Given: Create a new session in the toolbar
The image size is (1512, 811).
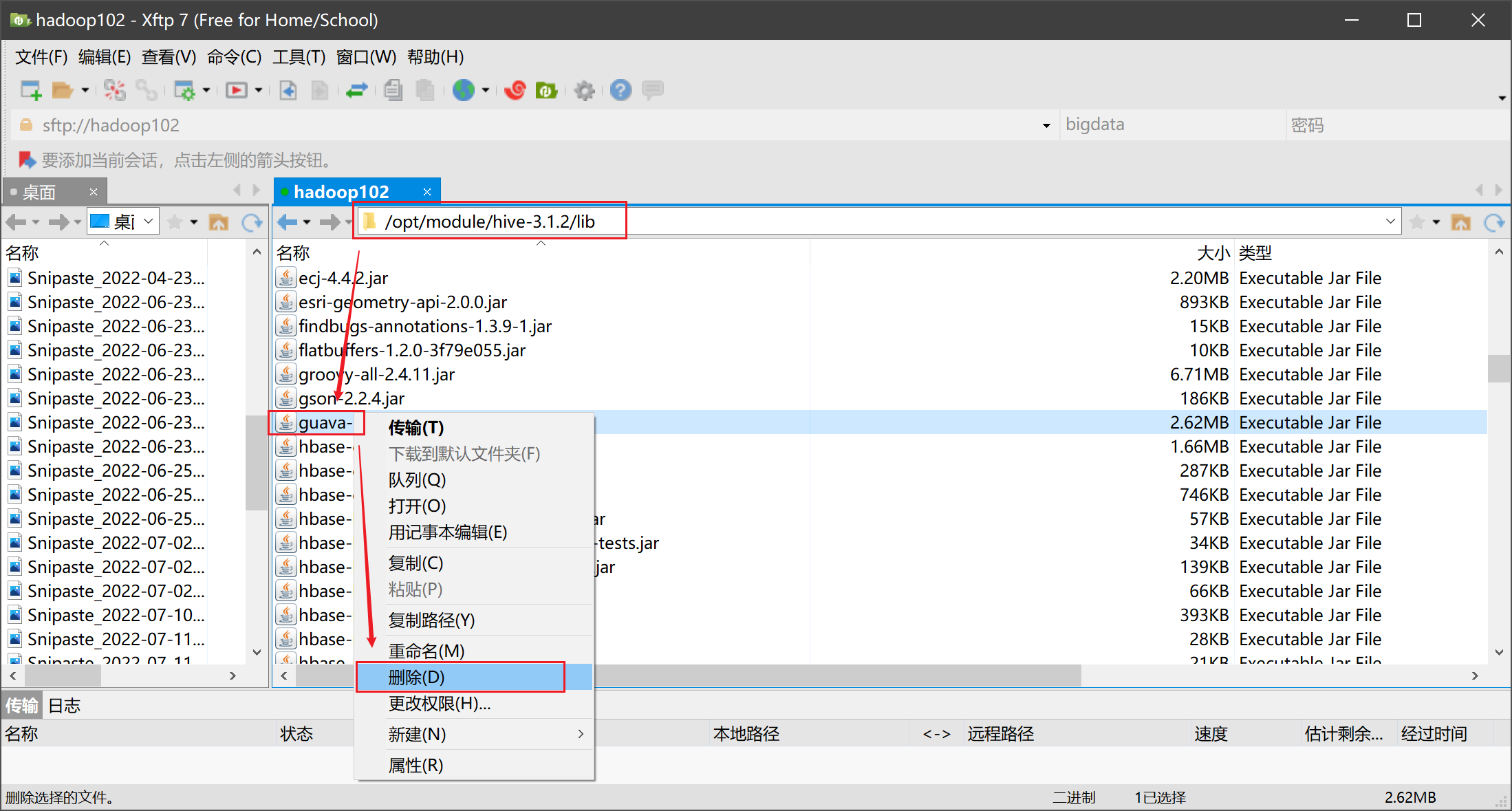Looking at the screenshot, I should tap(30, 90).
